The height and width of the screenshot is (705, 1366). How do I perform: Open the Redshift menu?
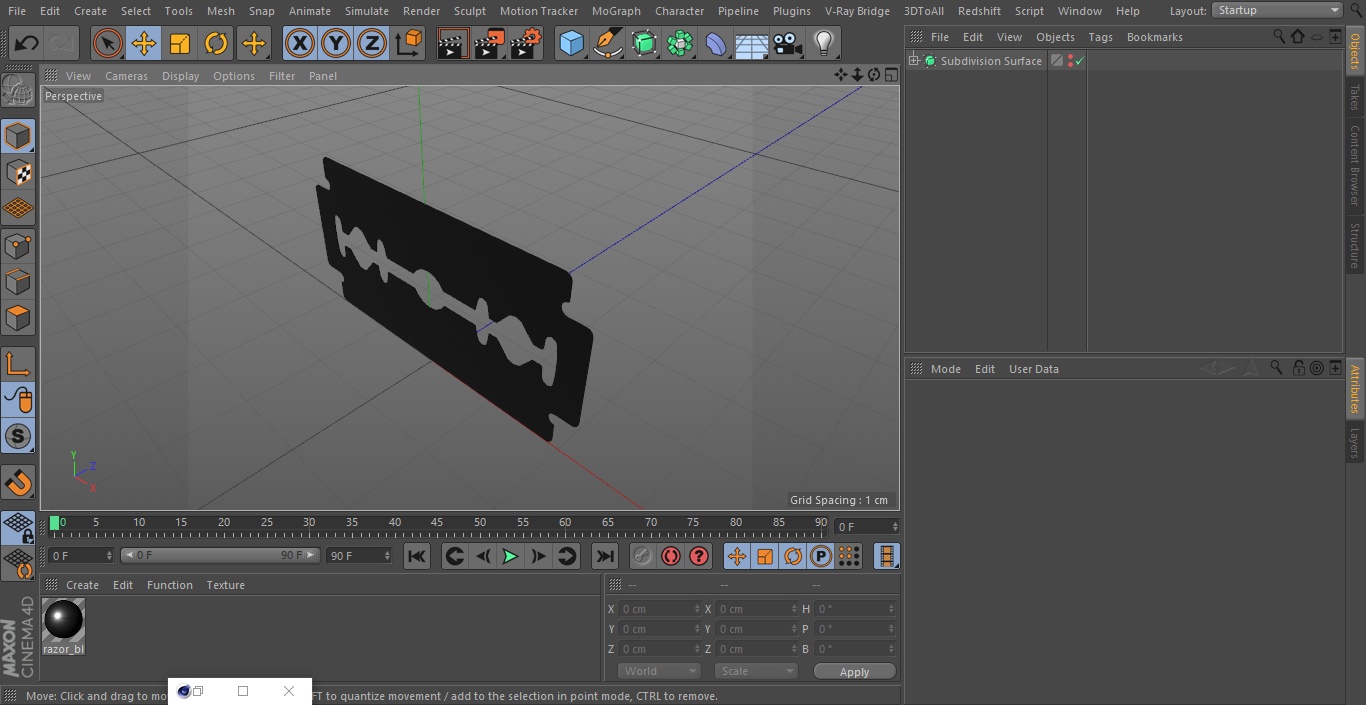(x=979, y=11)
